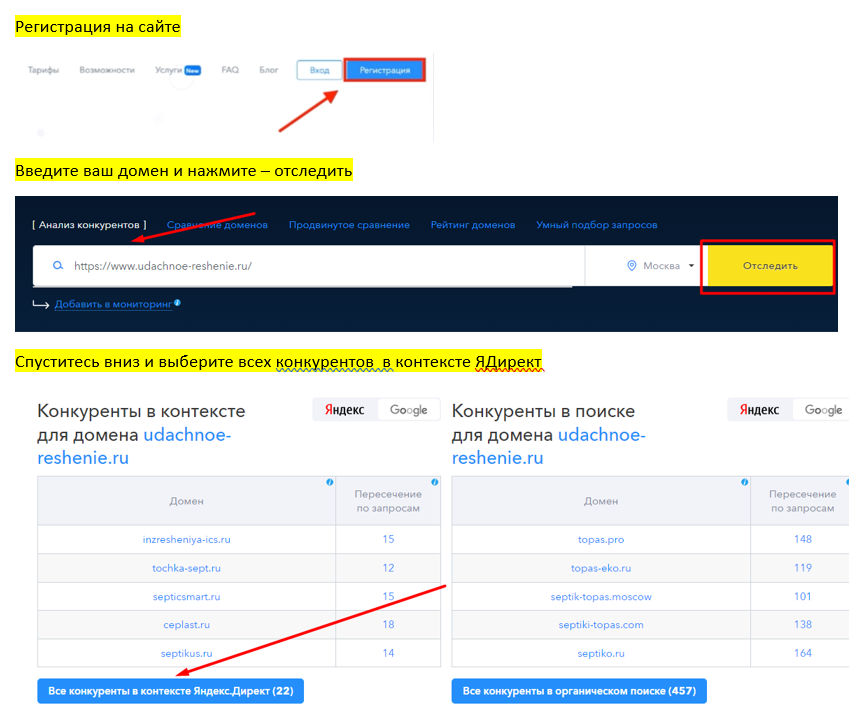Click the yellow Отследить button

click(x=770, y=266)
